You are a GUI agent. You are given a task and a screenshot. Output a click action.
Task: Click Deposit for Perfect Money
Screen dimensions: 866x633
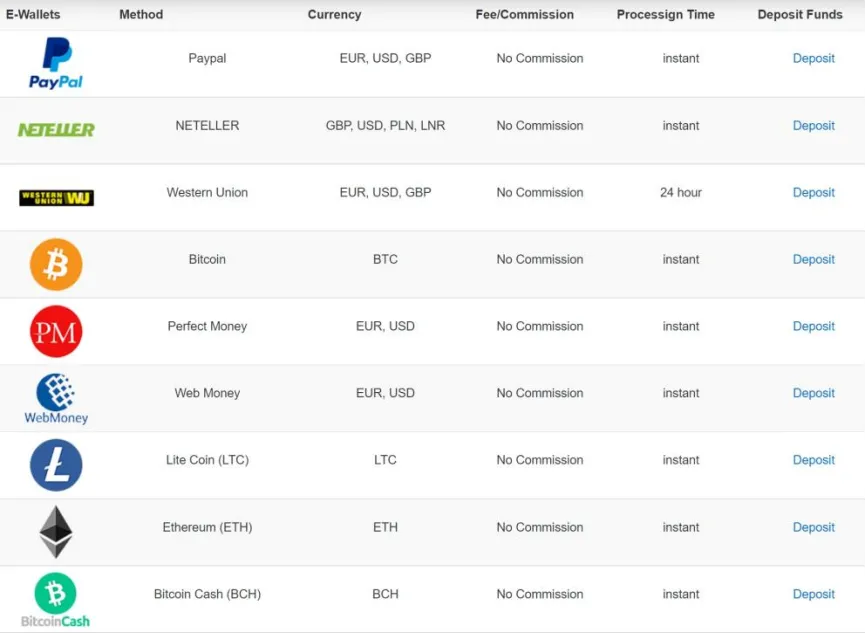(x=814, y=326)
